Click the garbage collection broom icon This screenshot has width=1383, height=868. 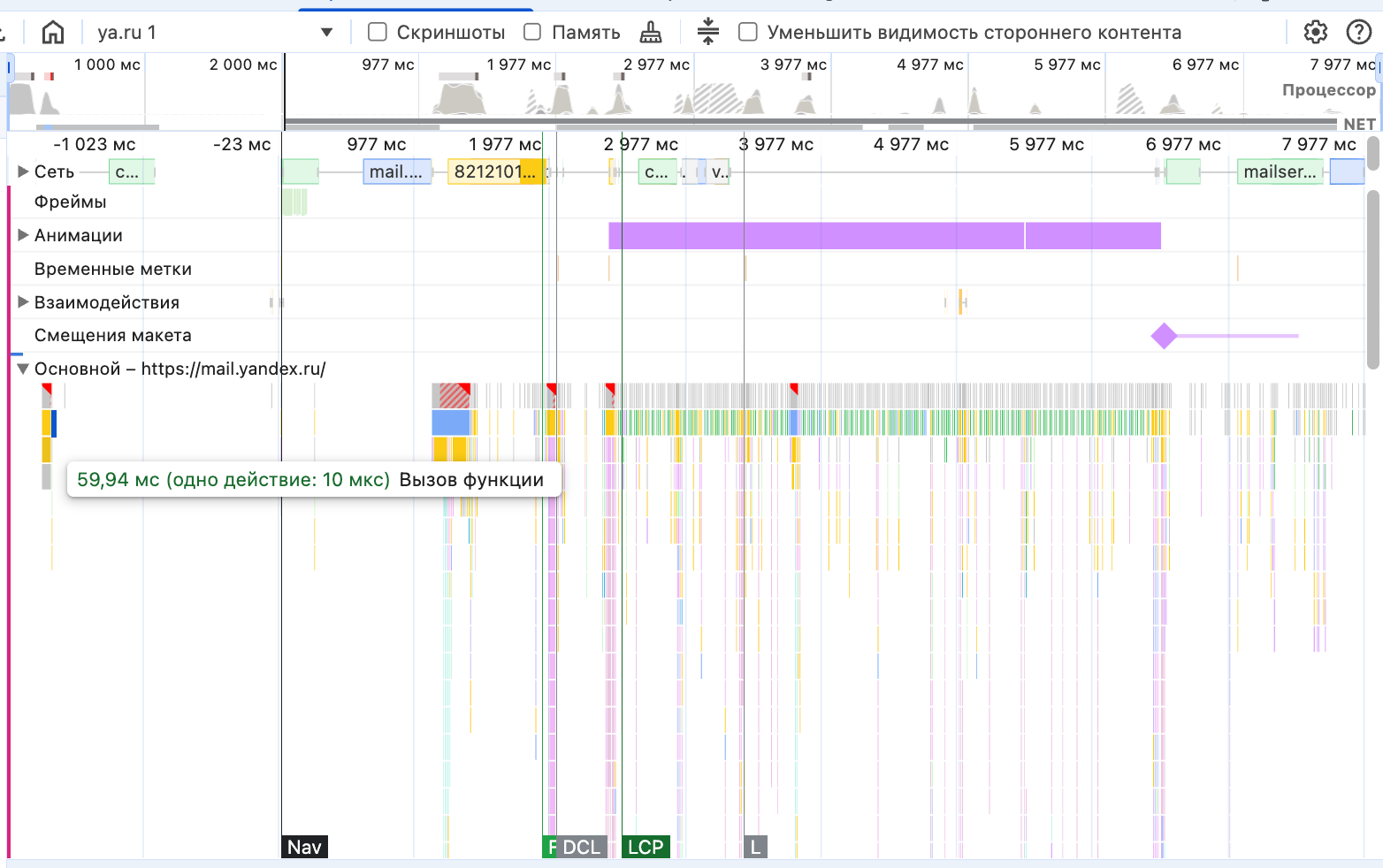point(651,33)
